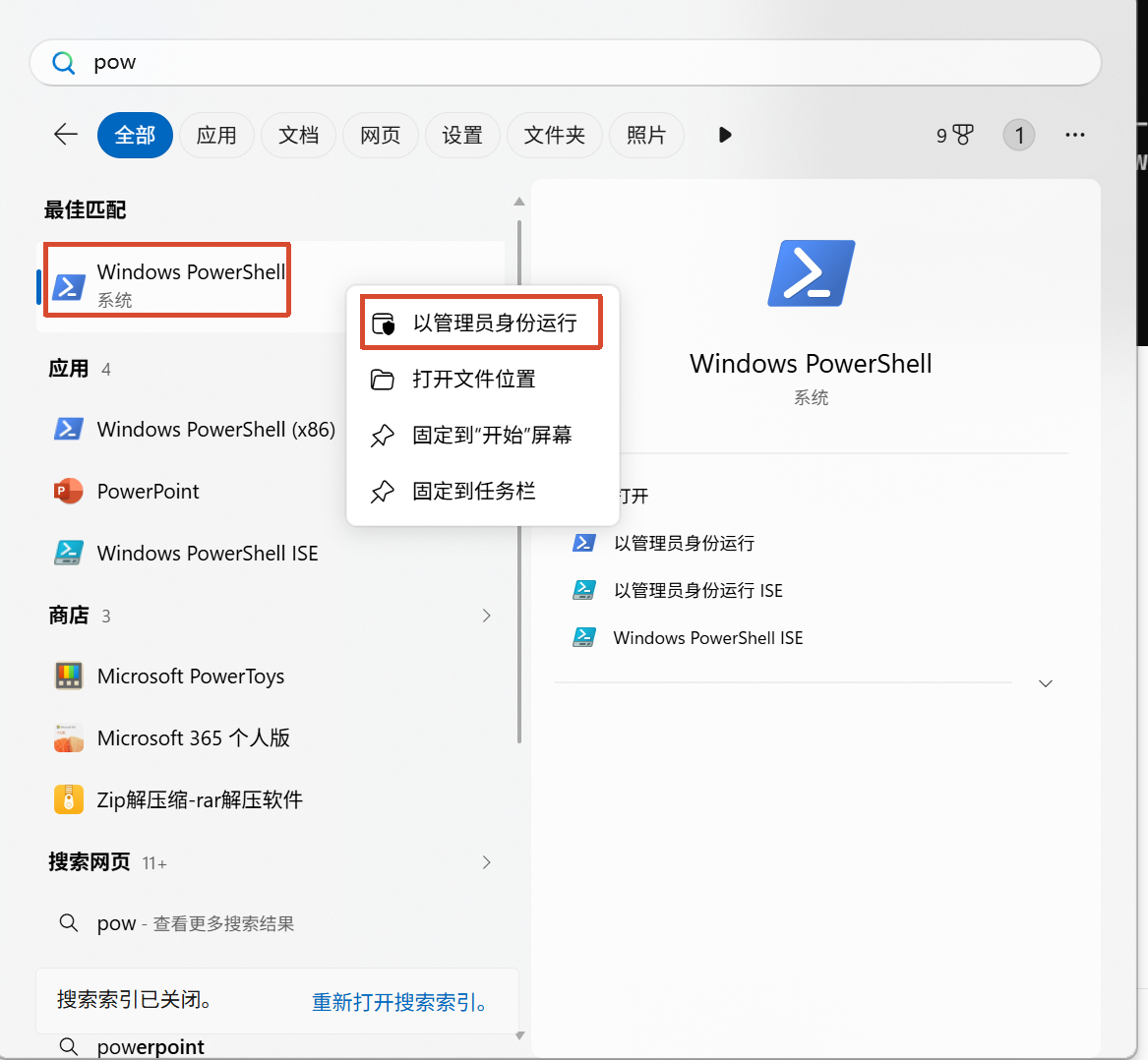
Task: Click the results list scrollbar up arrow
Action: pyautogui.click(x=519, y=202)
